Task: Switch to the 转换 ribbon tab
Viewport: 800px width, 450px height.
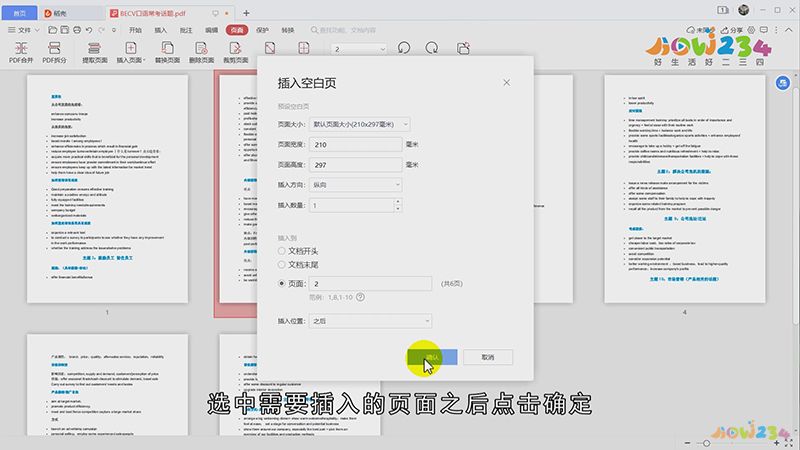Action: tap(288, 30)
